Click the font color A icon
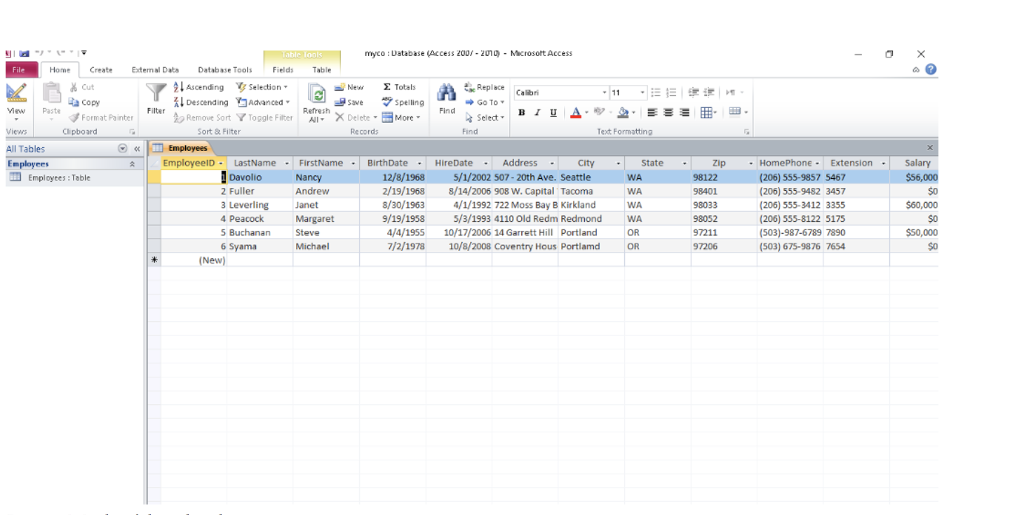The width and height of the screenshot is (1024, 515). (x=575, y=113)
